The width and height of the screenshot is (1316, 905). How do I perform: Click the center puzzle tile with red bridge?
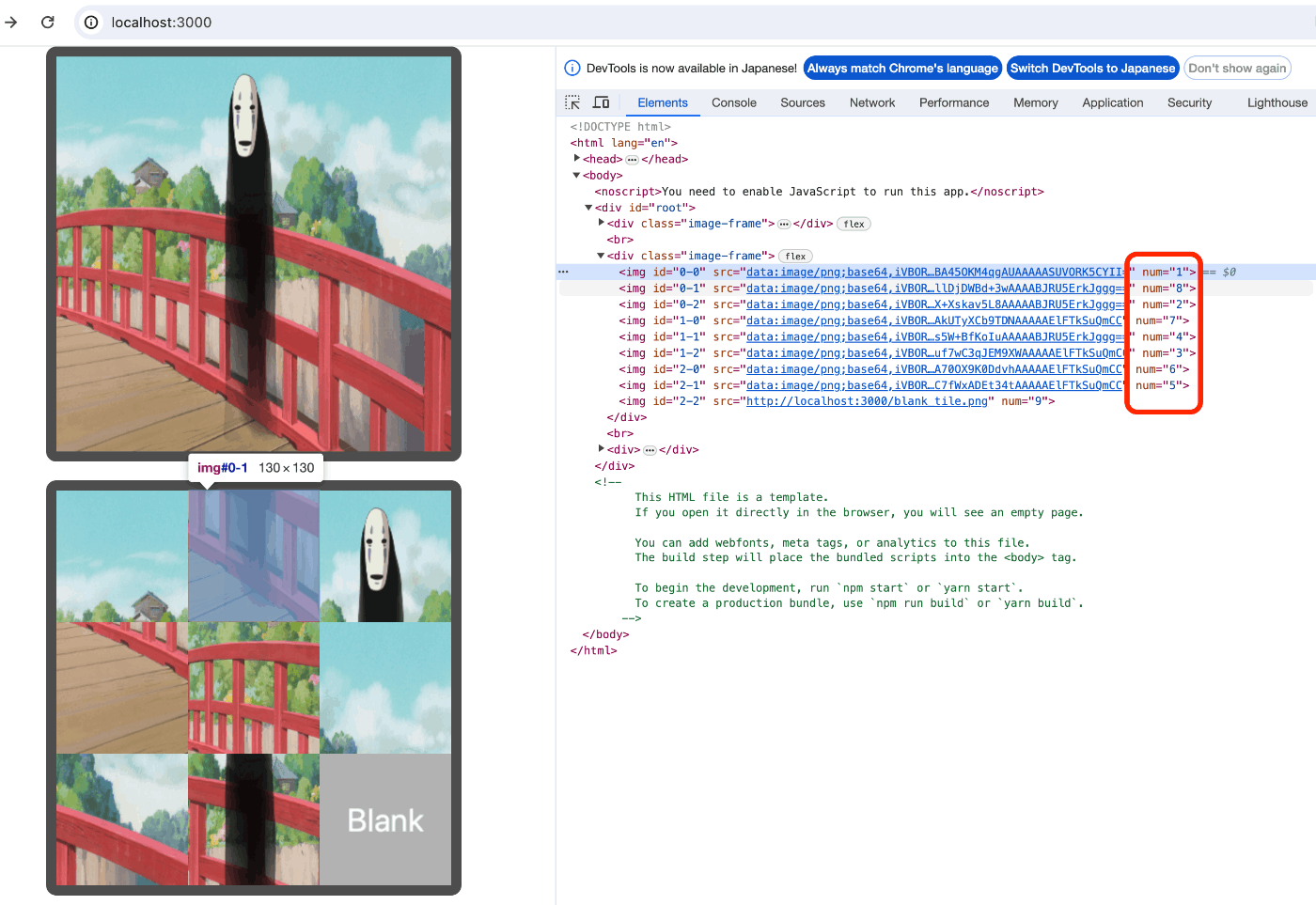pyautogui.click(x=254, y=688)
